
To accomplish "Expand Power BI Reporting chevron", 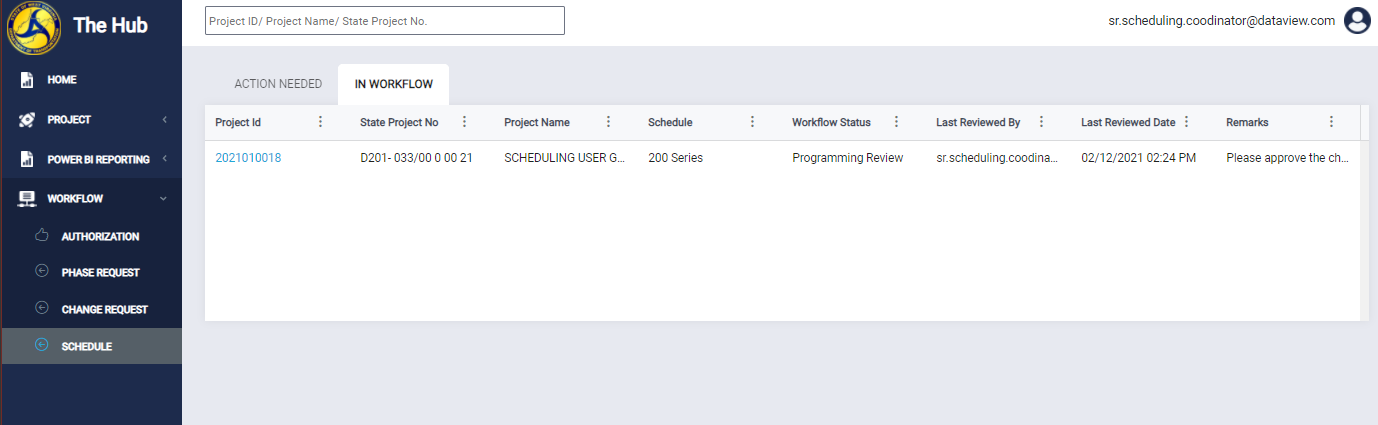I will point(164,159).
